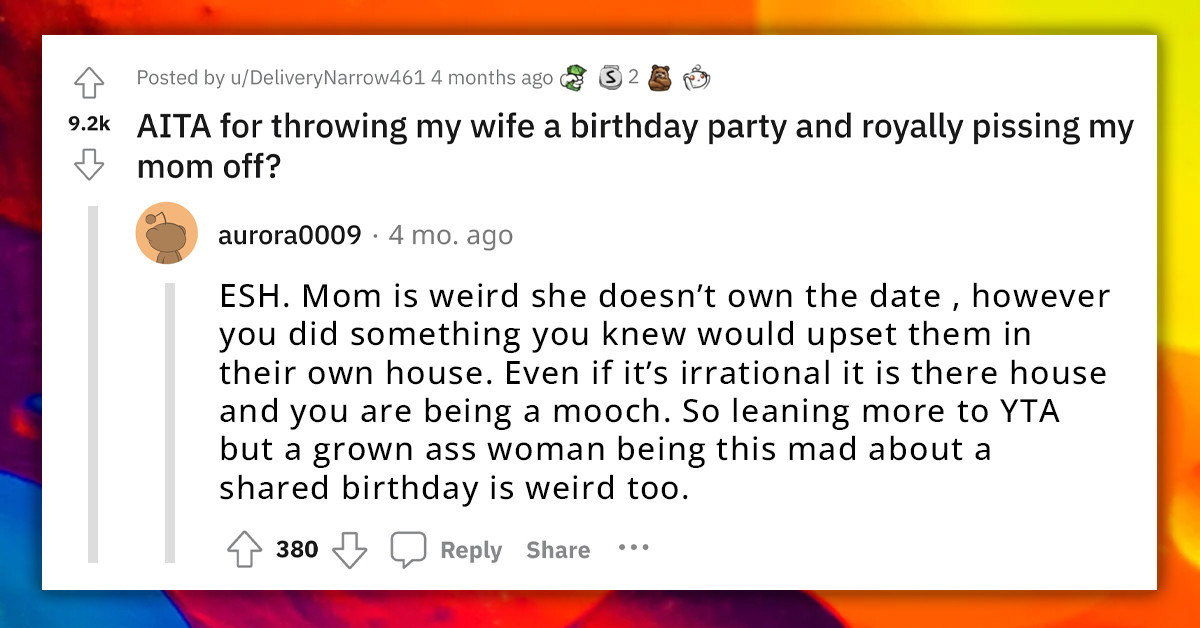Click the facepalm Snoo award icon

click(x=697, y=77)
